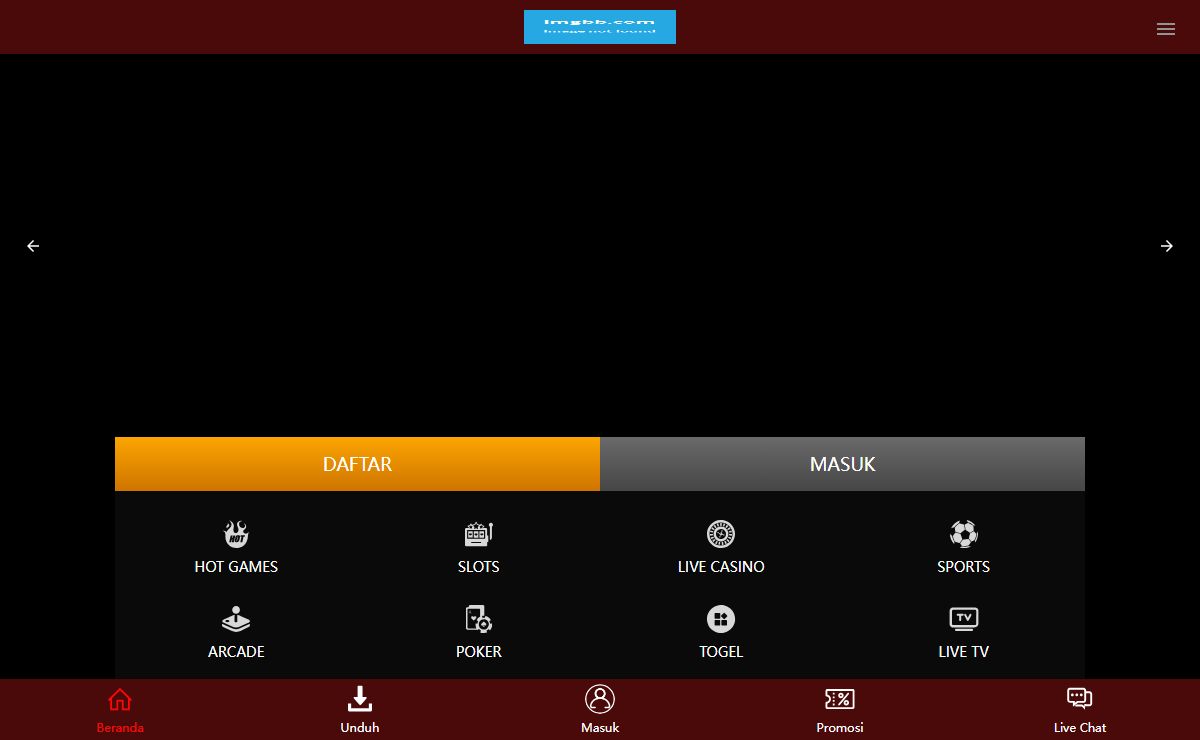
Task: Open the Hot Games flame icon
Action: point(236,534)
